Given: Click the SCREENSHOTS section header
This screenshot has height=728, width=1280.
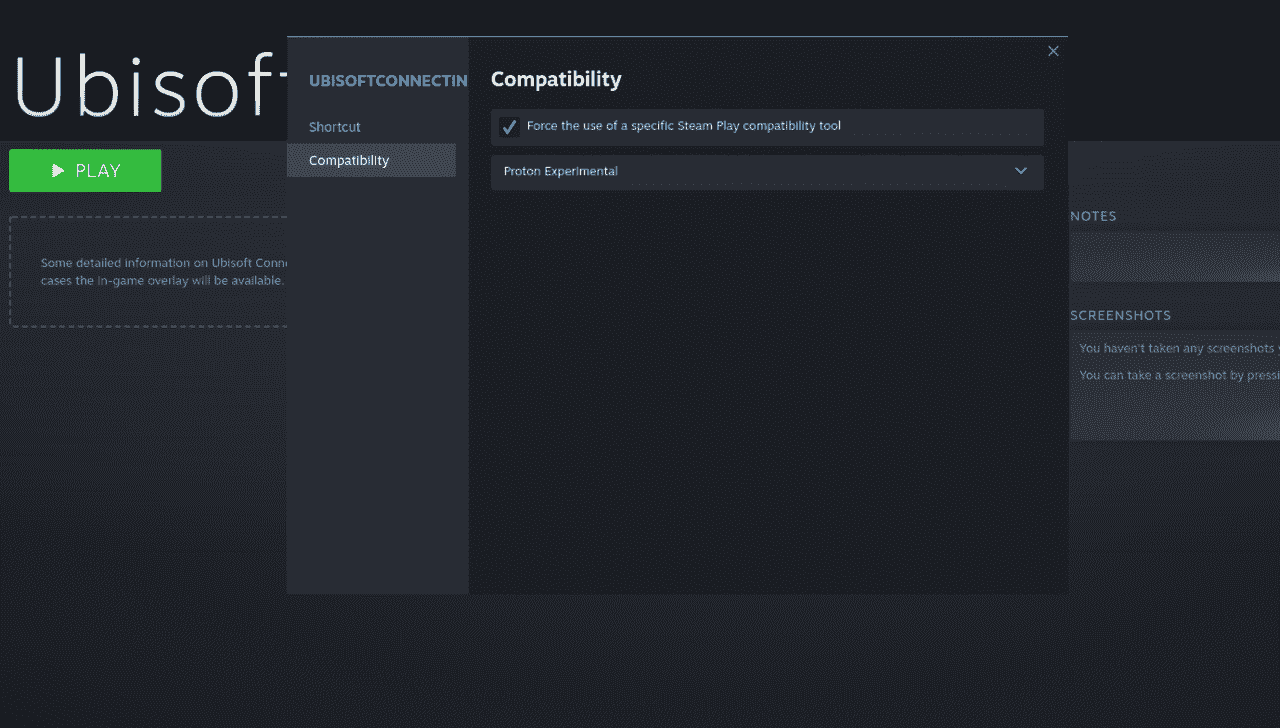Looking at the screenshot, I should click(x=1120, y=315).
